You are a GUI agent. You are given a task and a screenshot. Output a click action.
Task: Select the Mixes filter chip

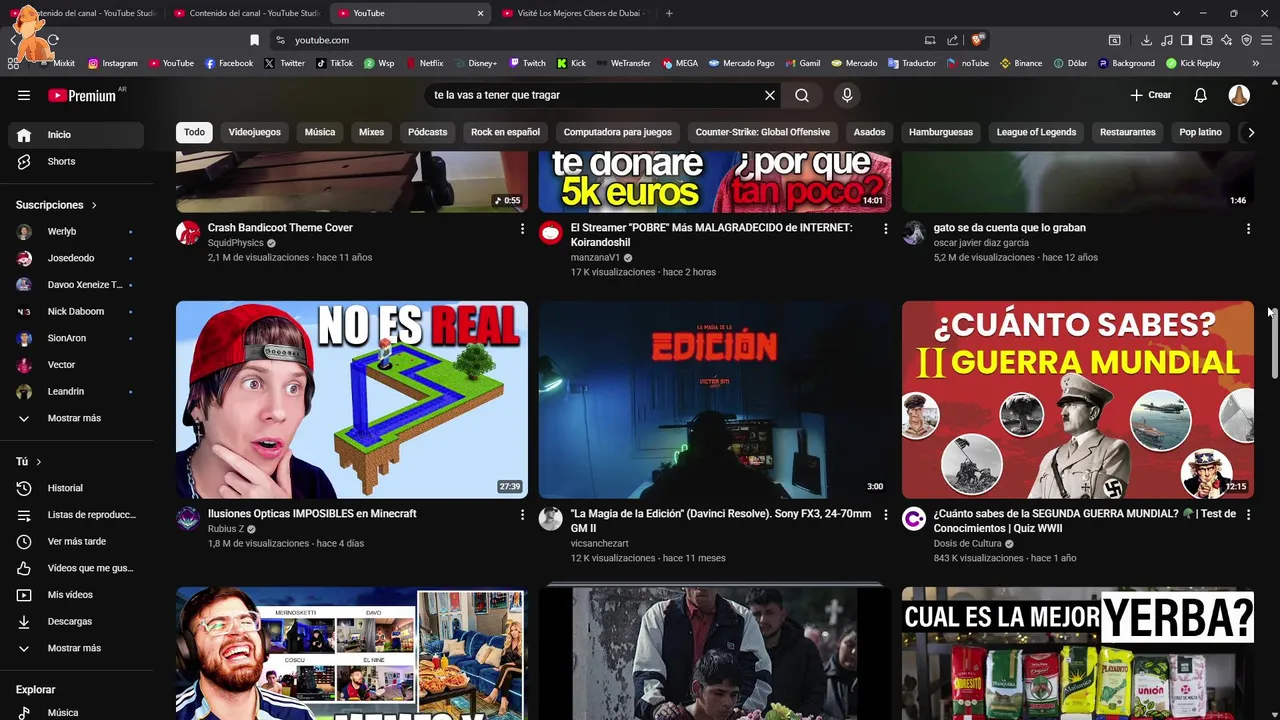click(371, 132)
